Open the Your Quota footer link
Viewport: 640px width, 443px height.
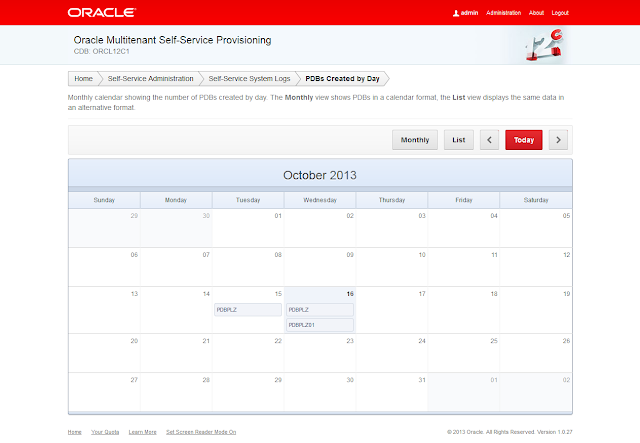105,432
